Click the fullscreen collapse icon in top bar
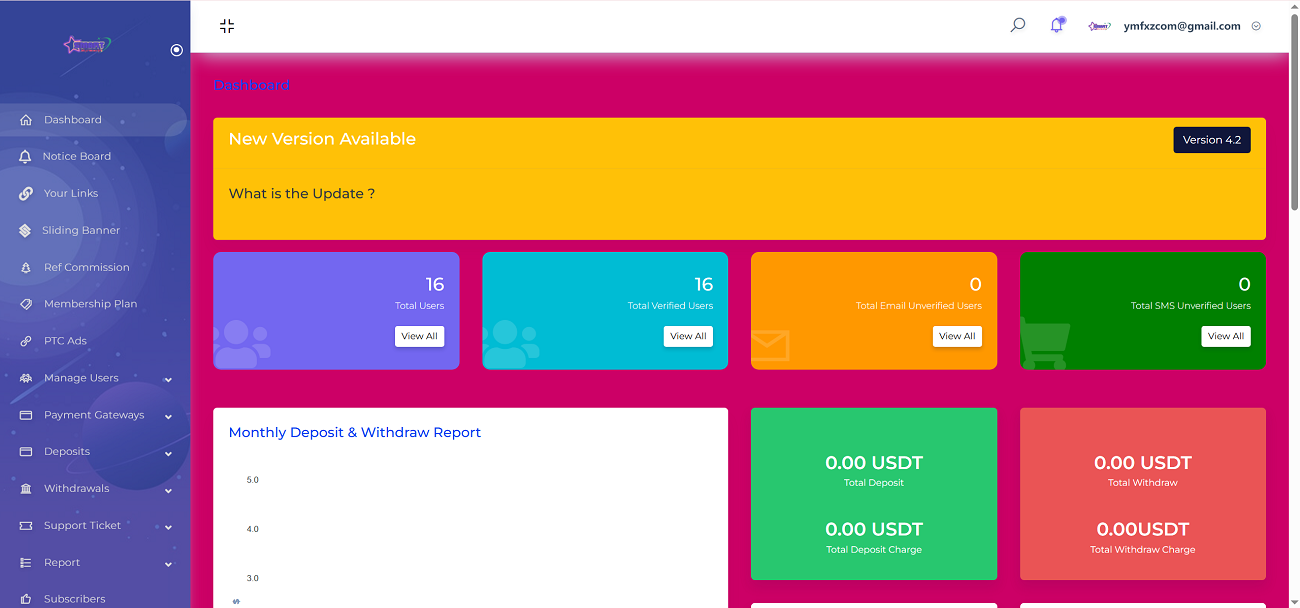The image size is (1300, 608). 227,26
